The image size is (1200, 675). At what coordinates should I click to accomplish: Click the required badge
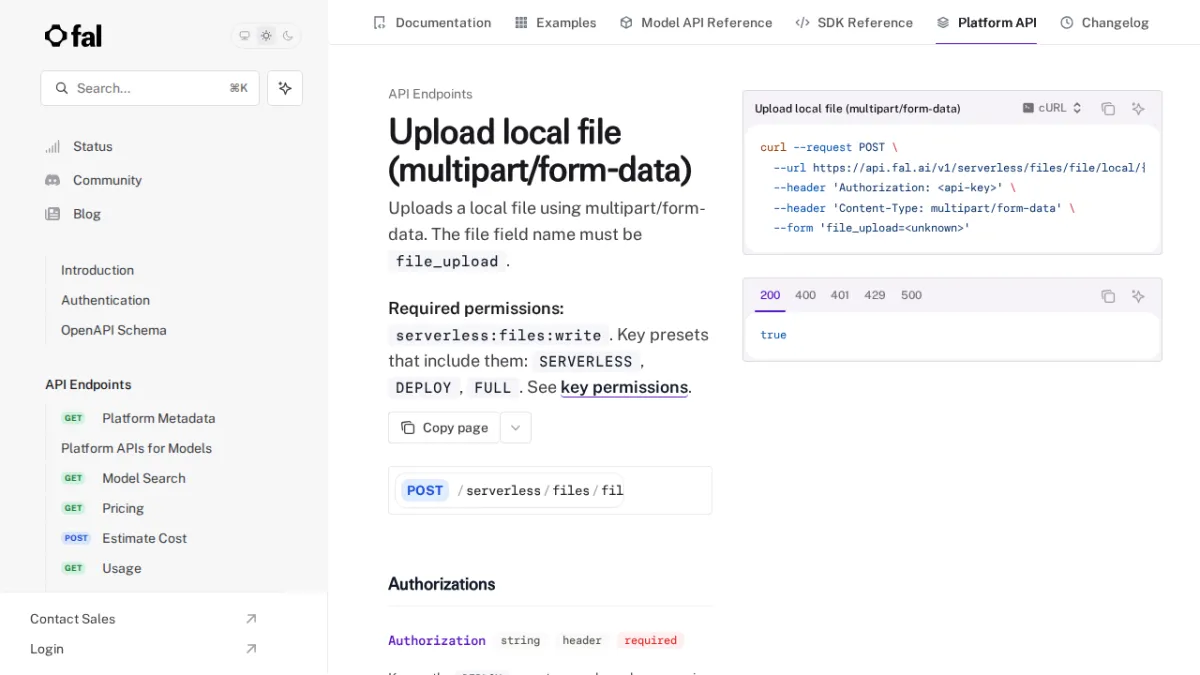pyautogui.click(x=651, y=640)
